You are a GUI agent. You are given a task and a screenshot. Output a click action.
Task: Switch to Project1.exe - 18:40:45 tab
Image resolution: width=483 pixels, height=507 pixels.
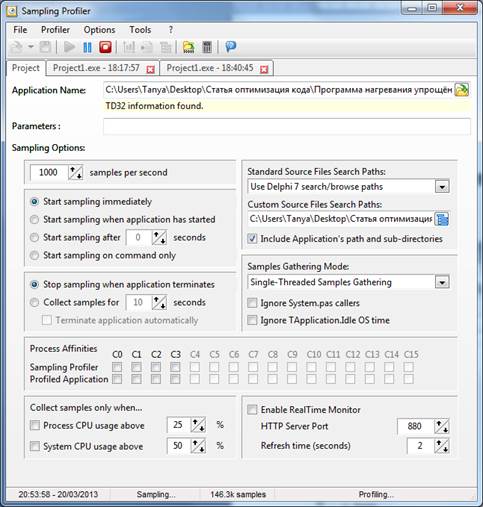210,68
